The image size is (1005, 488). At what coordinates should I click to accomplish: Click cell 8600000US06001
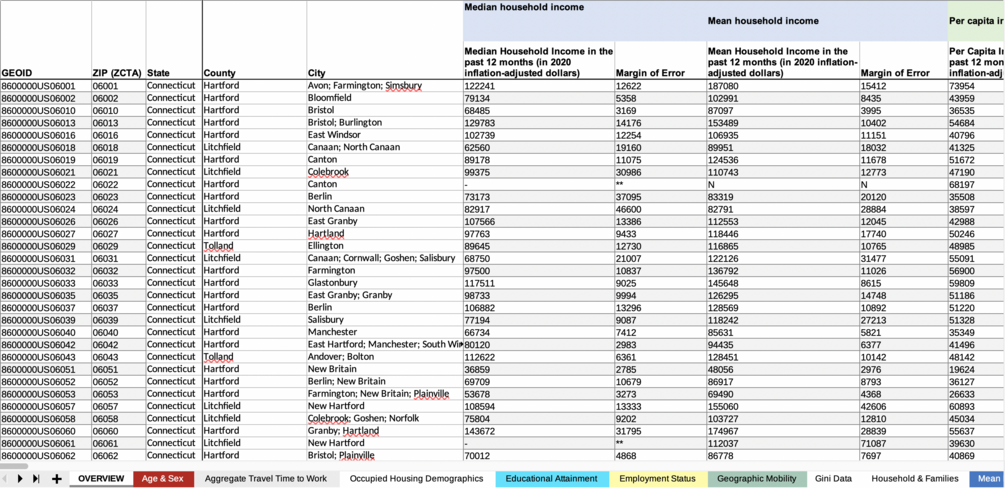[46, 86]
